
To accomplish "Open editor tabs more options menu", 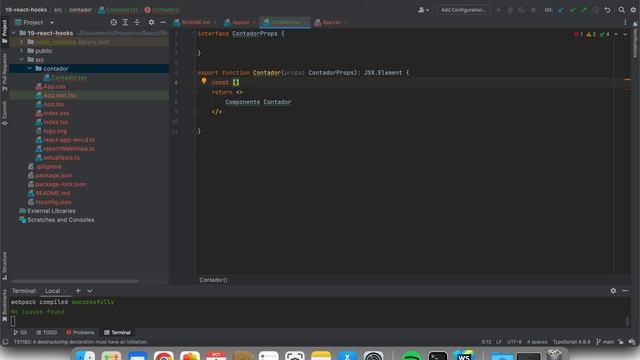I will [625, 22].
